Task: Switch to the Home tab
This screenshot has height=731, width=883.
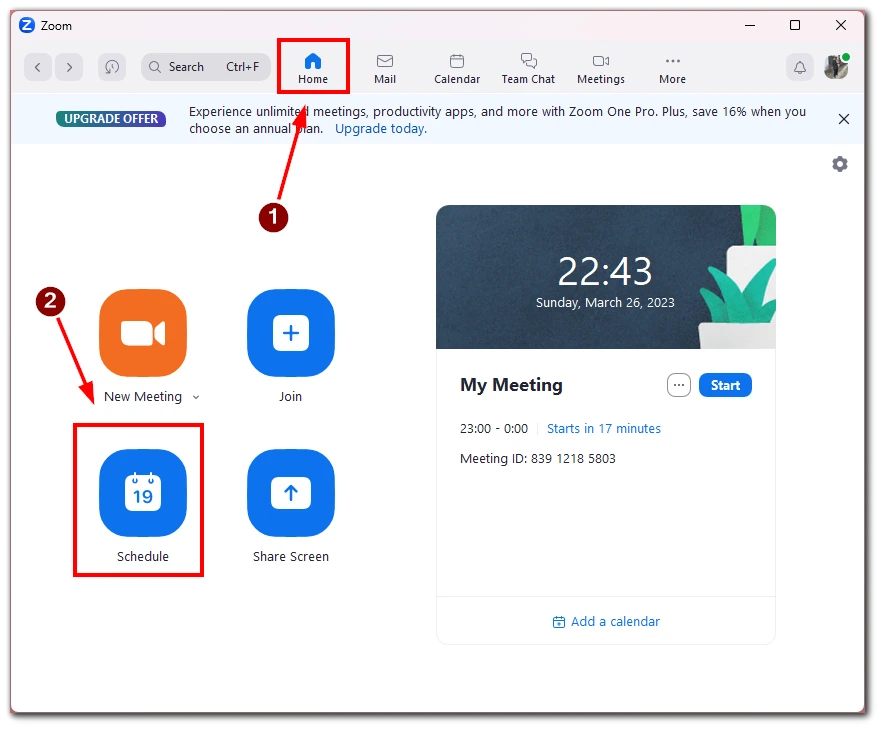Action: point(313,68)
